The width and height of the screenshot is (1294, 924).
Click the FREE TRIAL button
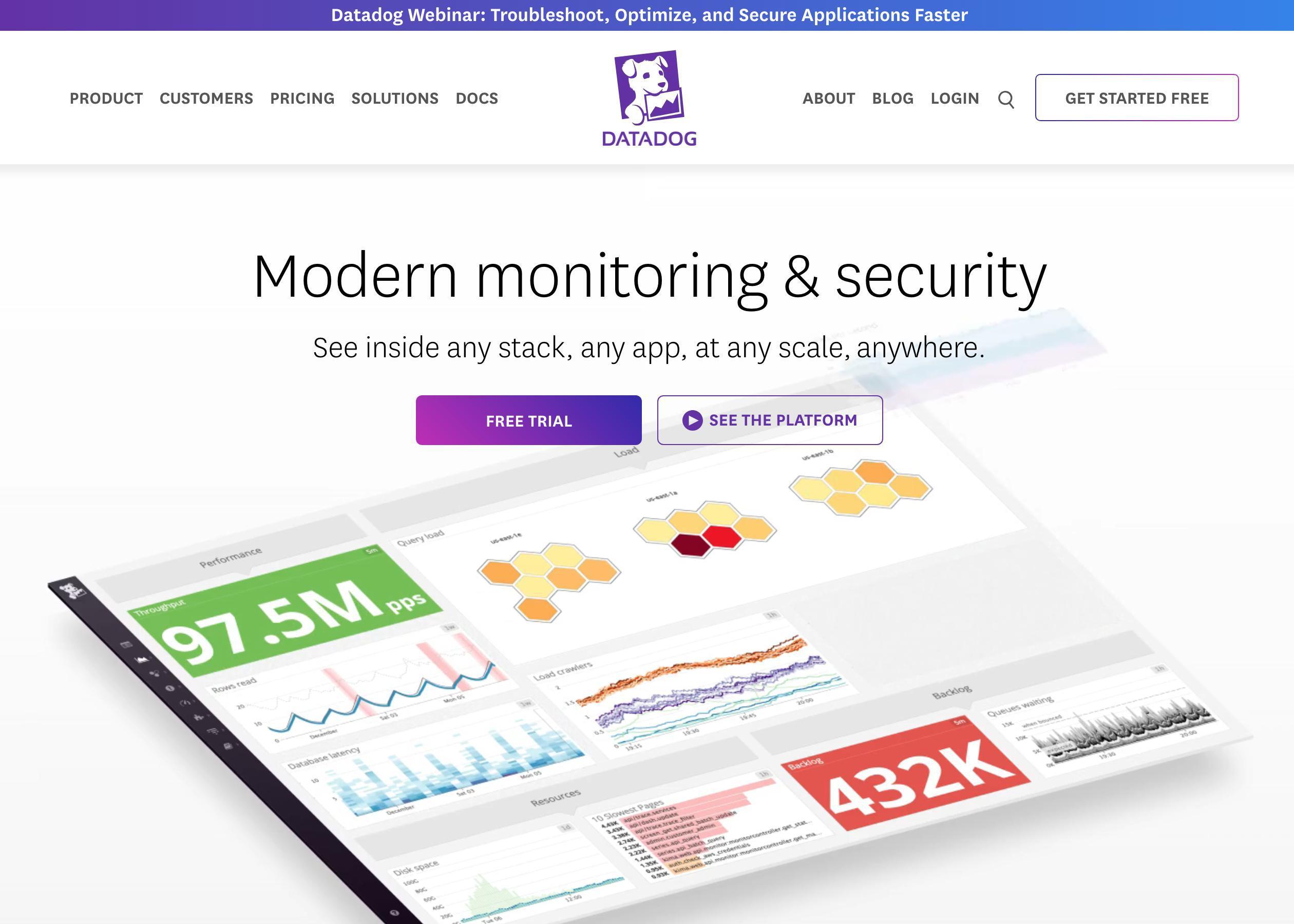tap(529, 420)
